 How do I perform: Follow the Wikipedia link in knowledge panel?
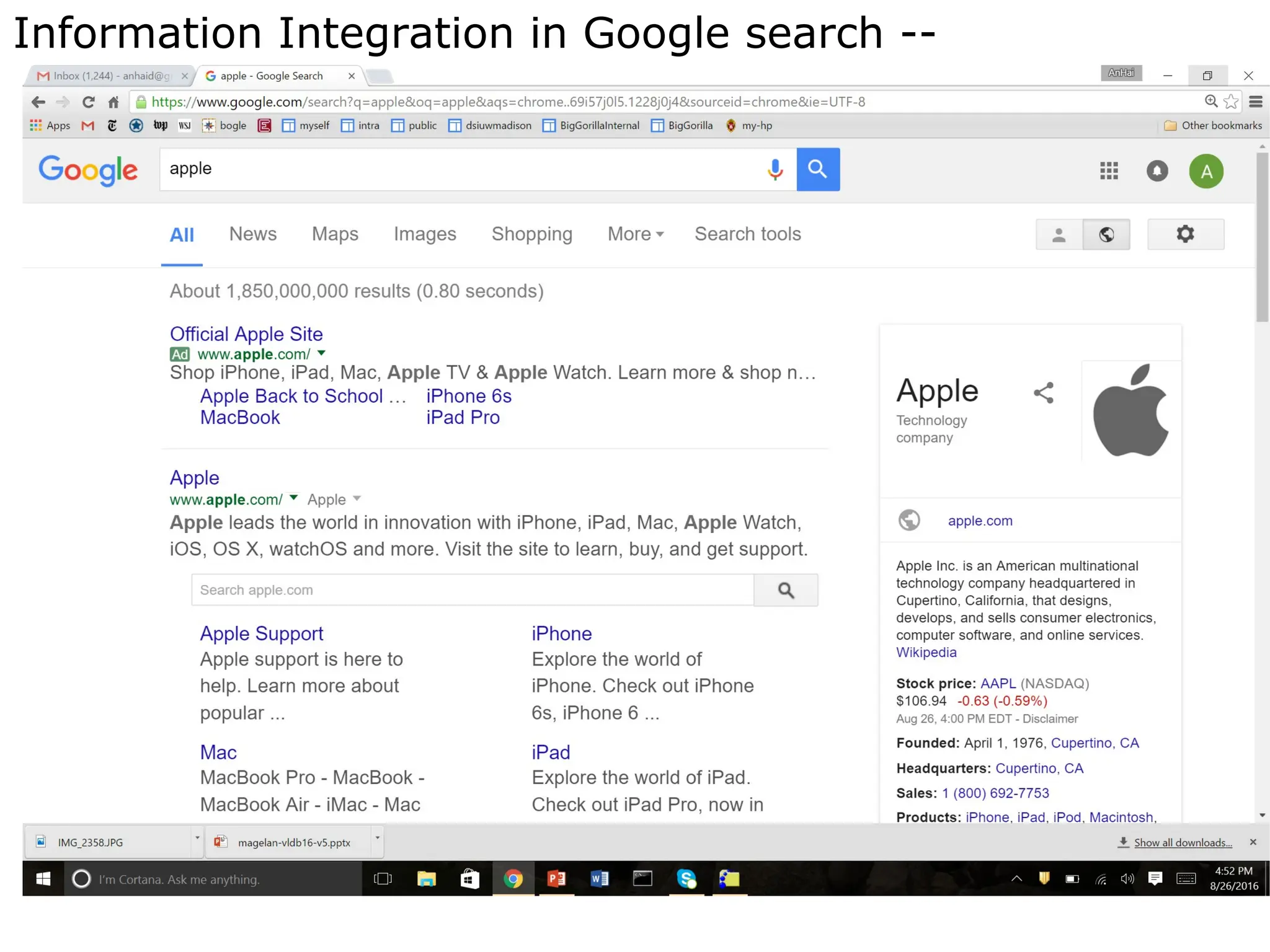(926, 653)
